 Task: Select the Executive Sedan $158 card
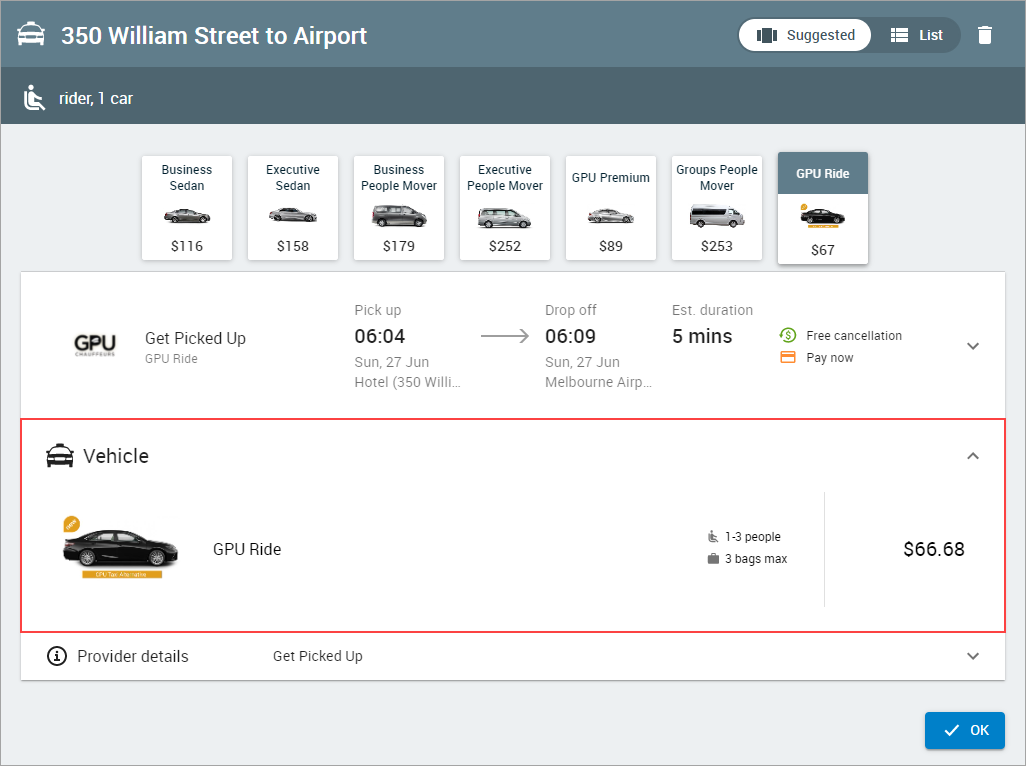tap(293, 208)
